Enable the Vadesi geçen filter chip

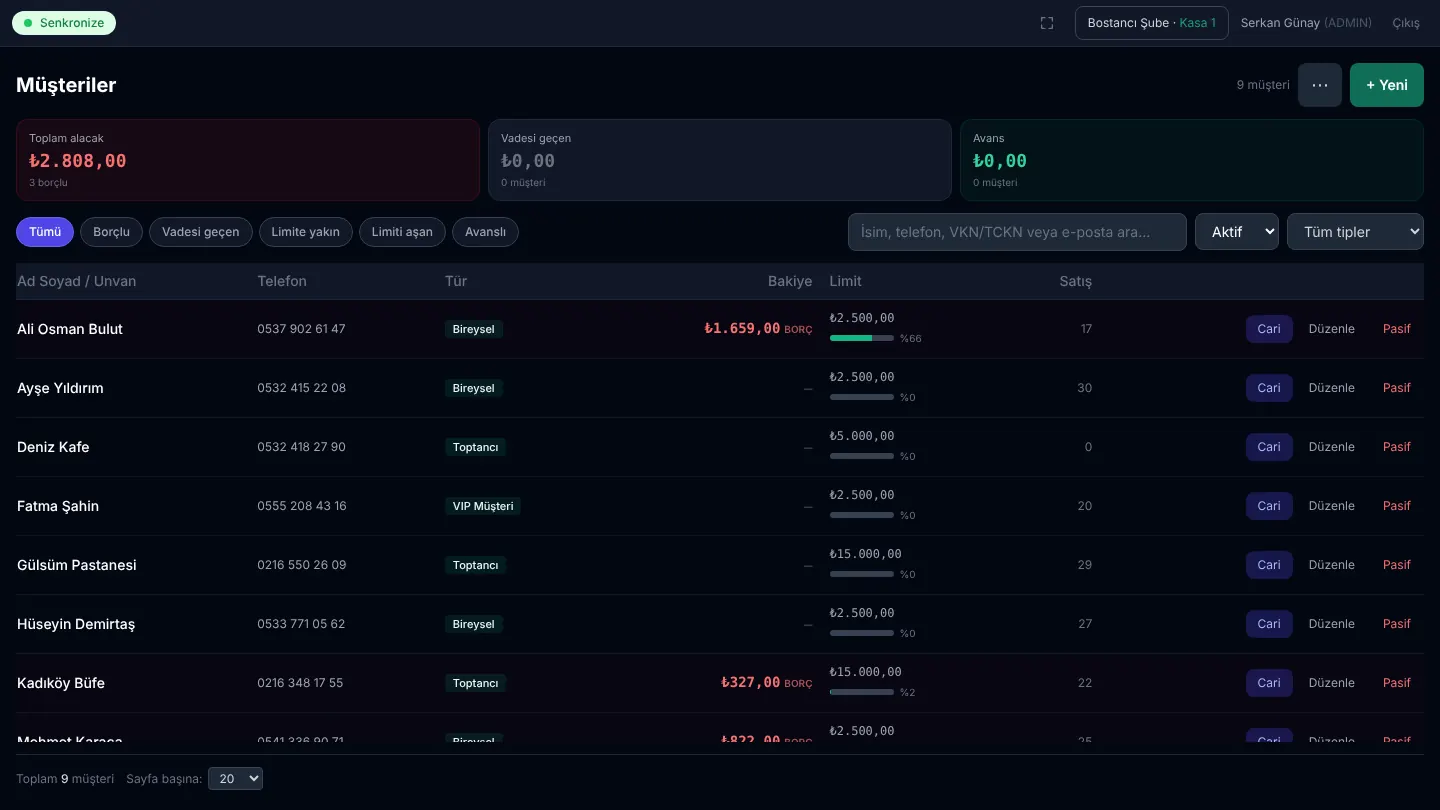[201, 232]
